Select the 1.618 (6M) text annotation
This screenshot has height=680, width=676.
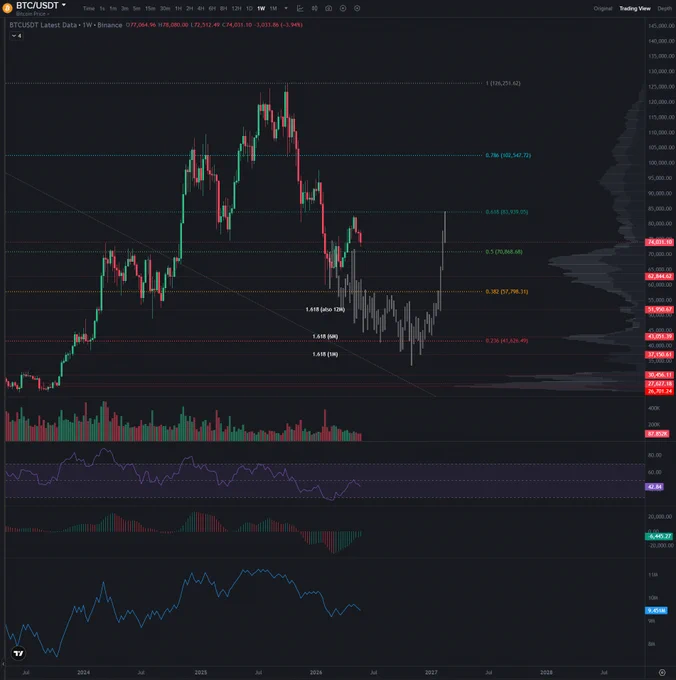click(x=325, y=337)
